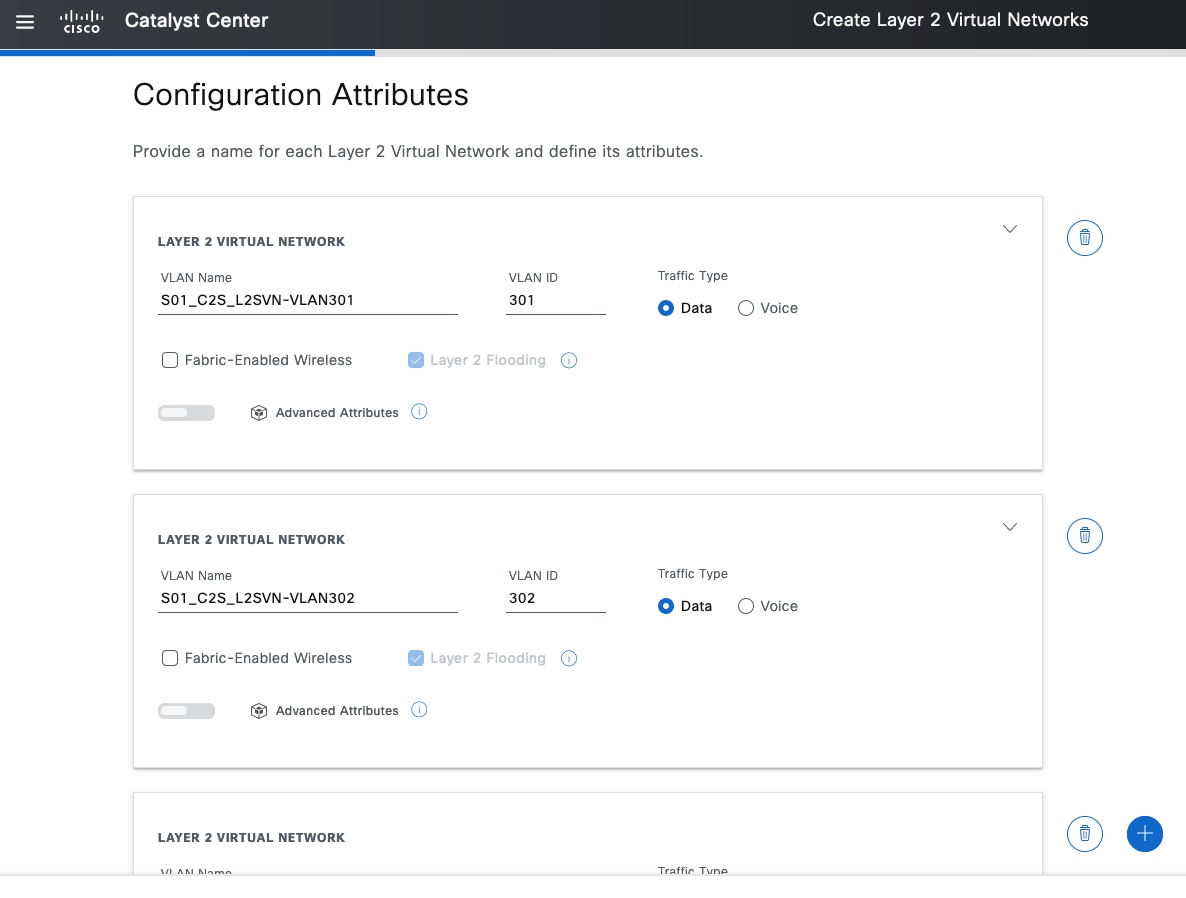
Task: Collapse the first Layer 2 Virtual Network card
Action: pyautogui.click(x=1010, y=229)
